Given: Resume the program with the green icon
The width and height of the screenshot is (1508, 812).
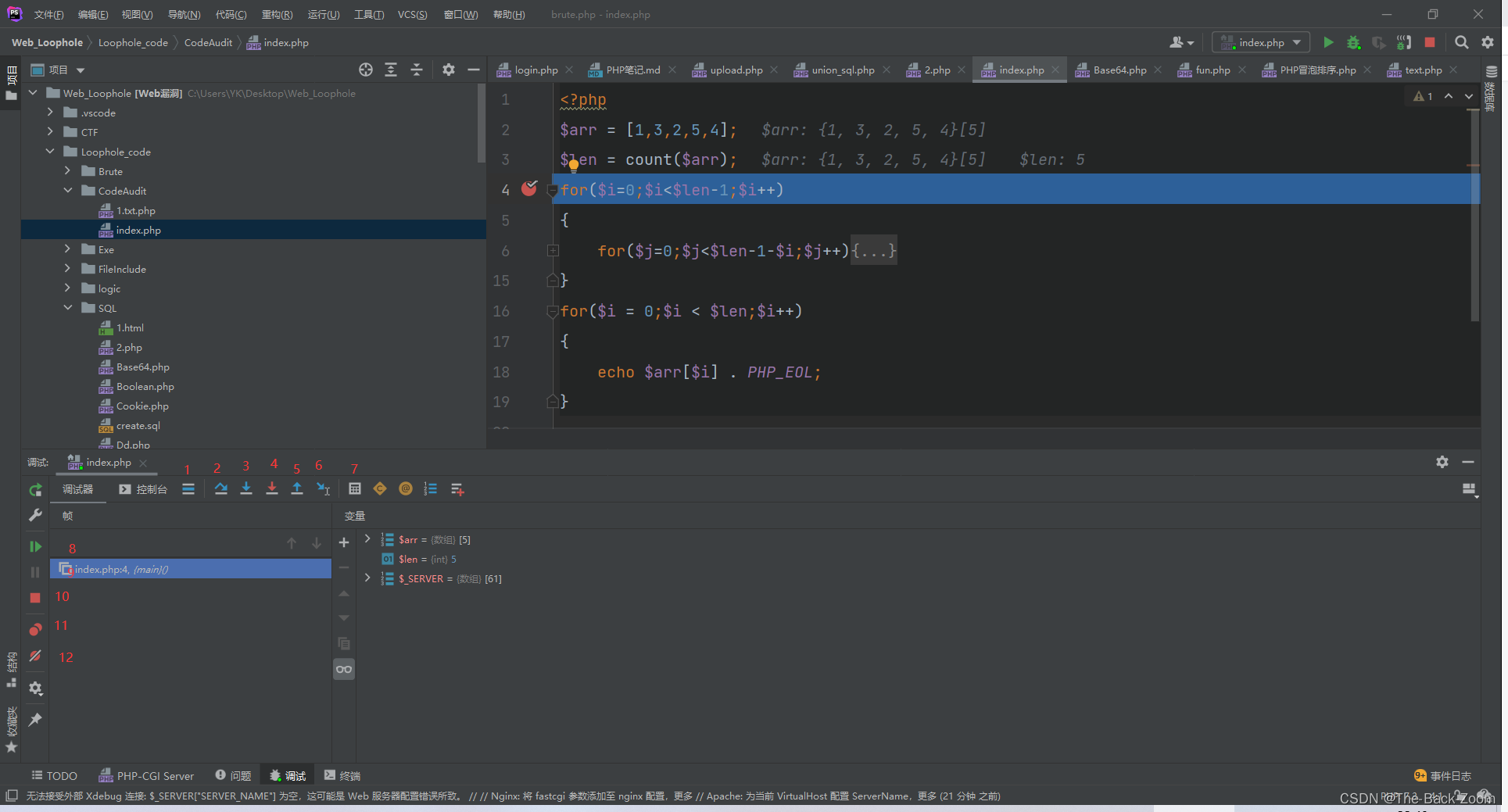Looking at the screenshot, I should point(35,546).
